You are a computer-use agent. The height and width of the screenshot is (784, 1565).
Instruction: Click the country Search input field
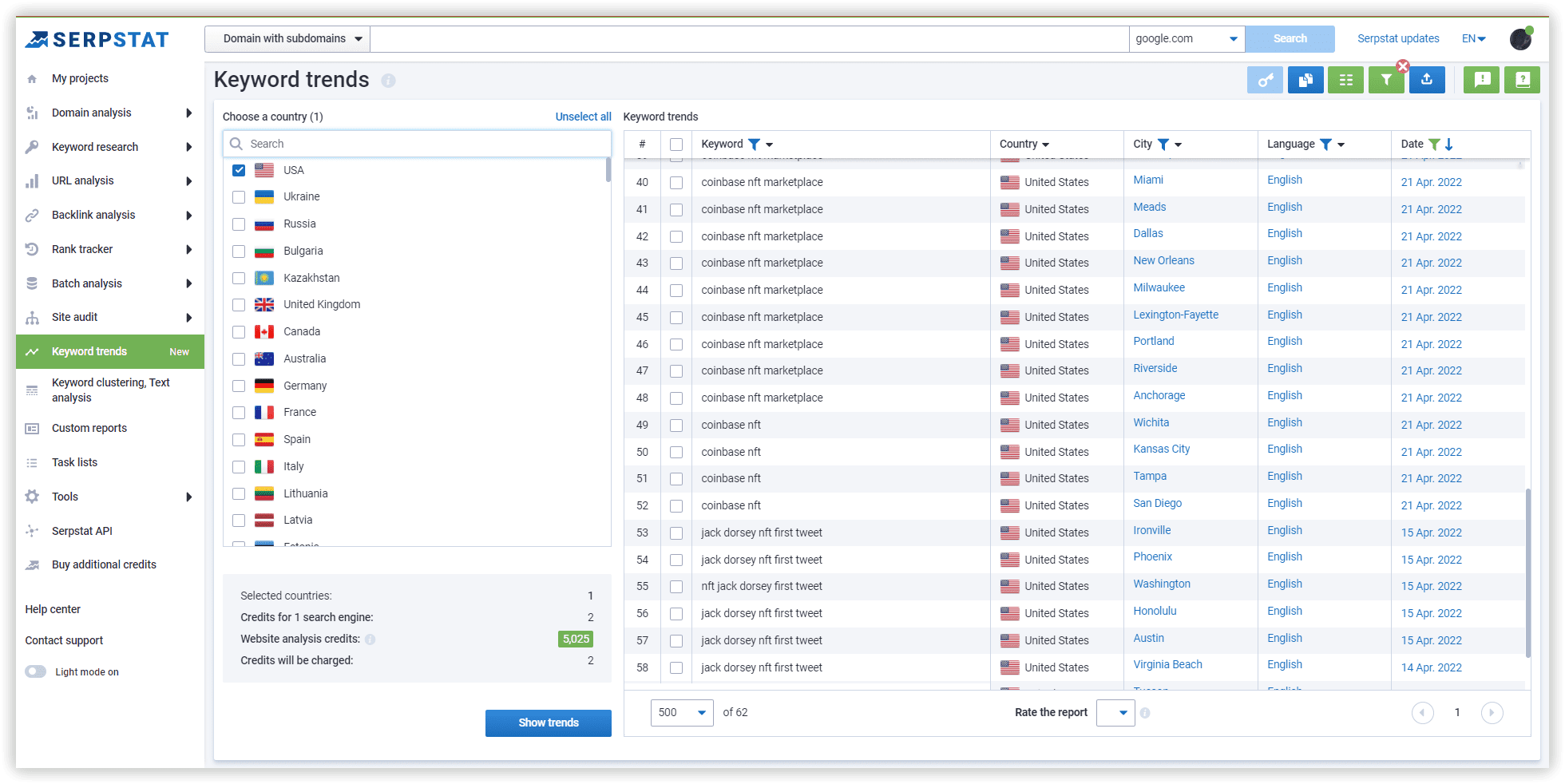pos(417,145)
